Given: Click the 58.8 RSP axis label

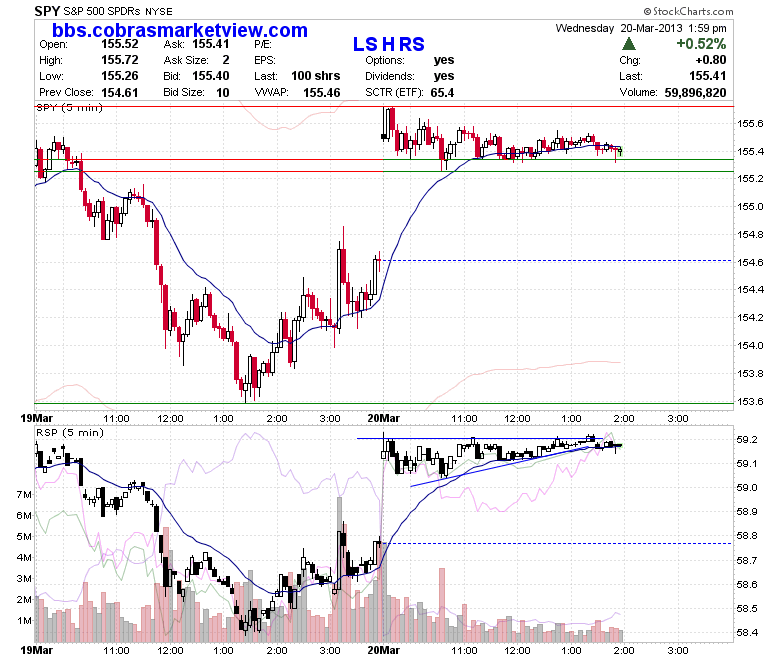Looking at the screenshot, I should 747,536.
